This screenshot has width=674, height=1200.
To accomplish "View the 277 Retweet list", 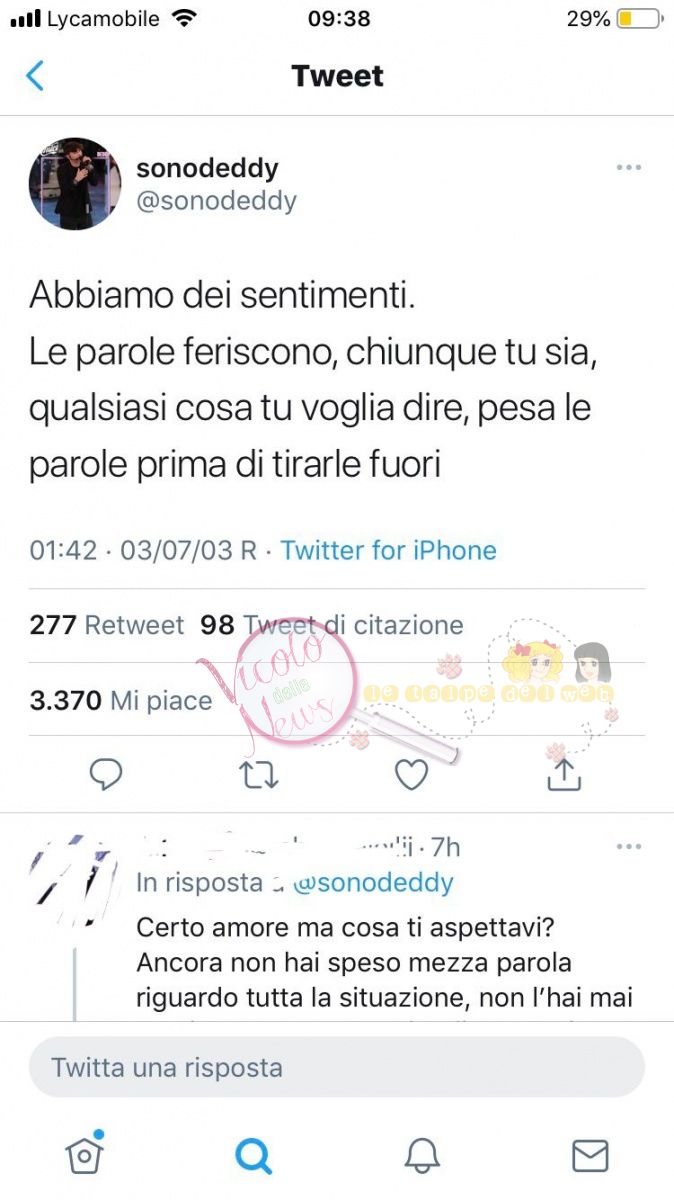I will pyautogui.click(x=107, y=625).
